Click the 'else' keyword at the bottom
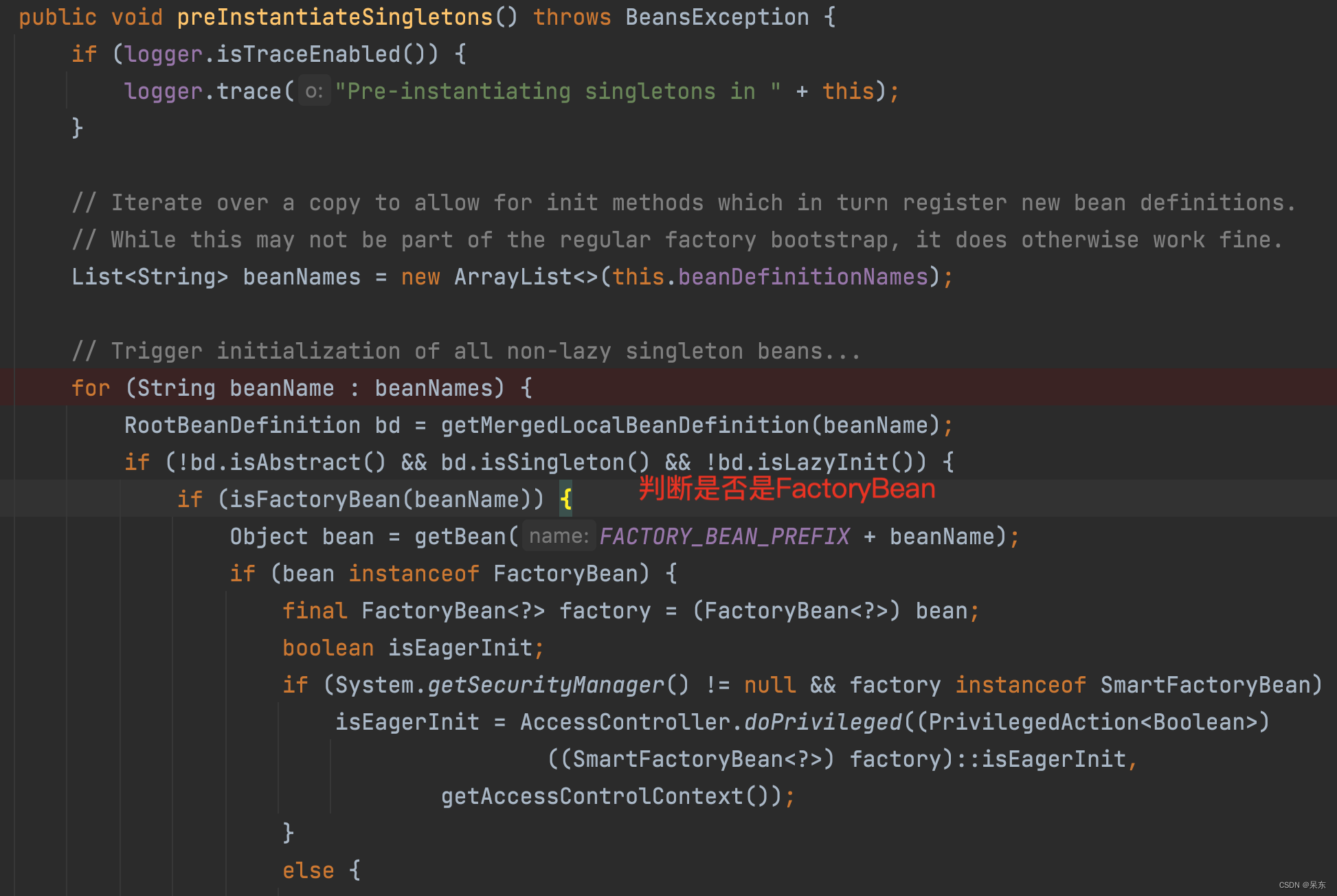The width and height of the screenshot is (1337, 896). coord(308,871)
